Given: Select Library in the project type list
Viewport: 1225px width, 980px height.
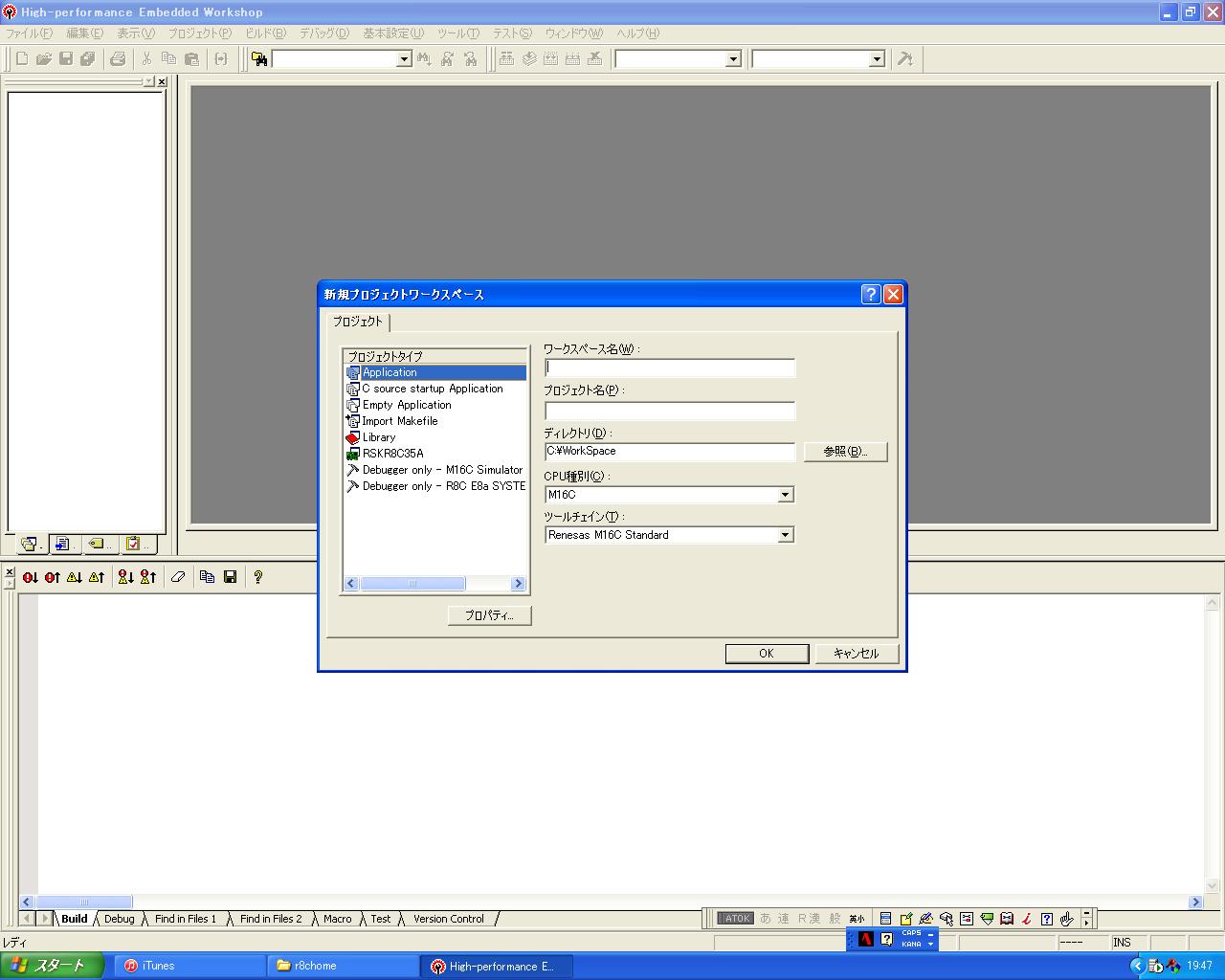Looking at the screenshot, I should click(379, 437).
